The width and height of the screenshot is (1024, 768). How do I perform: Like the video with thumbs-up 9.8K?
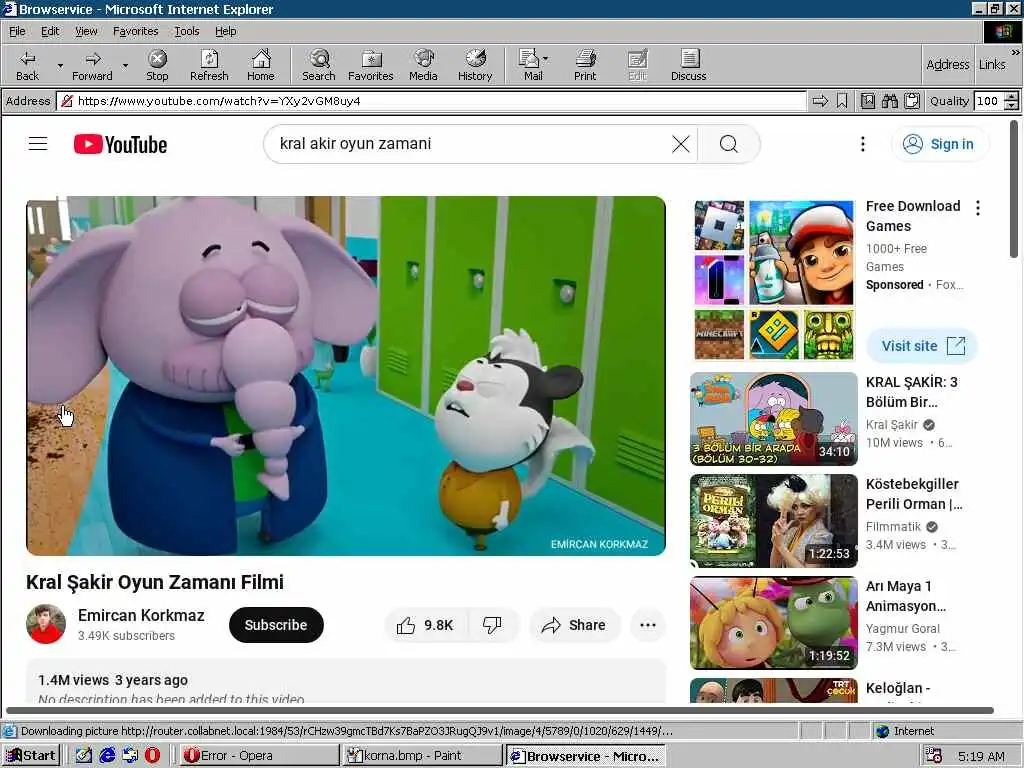coord(426,625)
